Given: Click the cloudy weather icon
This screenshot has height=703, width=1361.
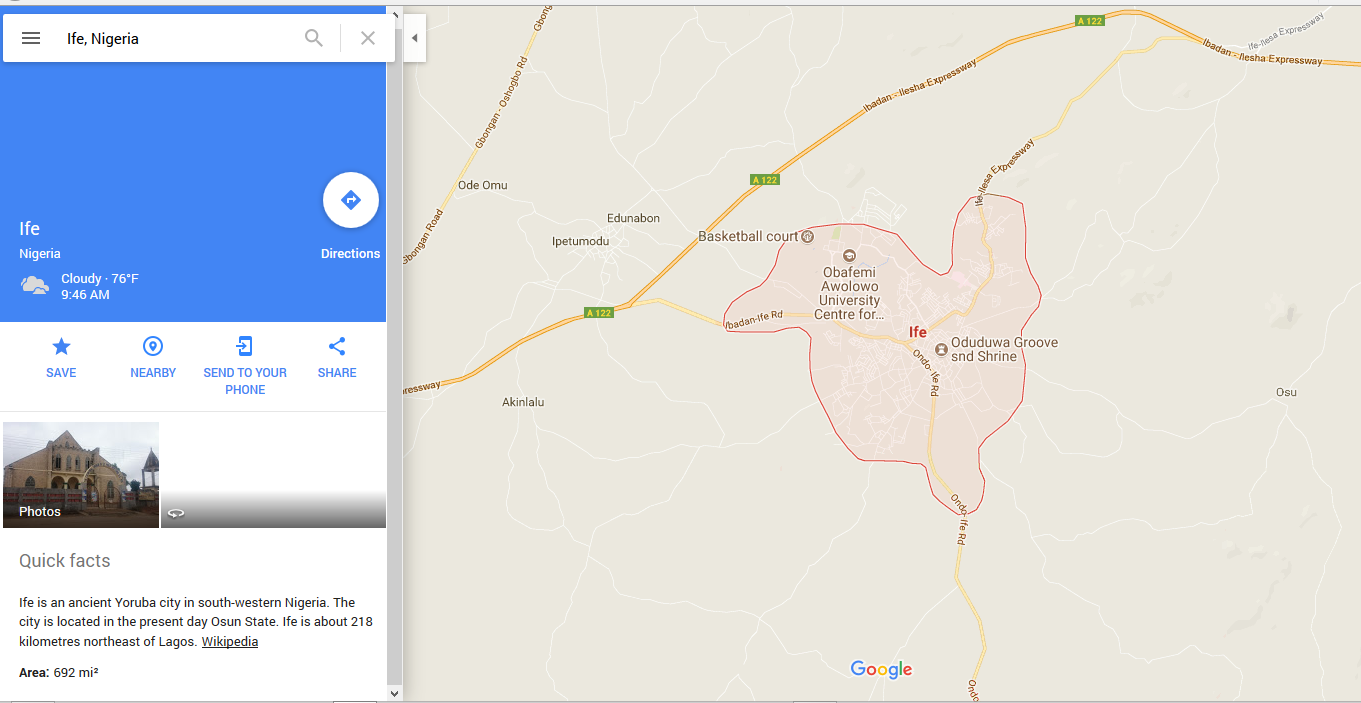Looking at the screenshot, I should click(x=35, y=286).
